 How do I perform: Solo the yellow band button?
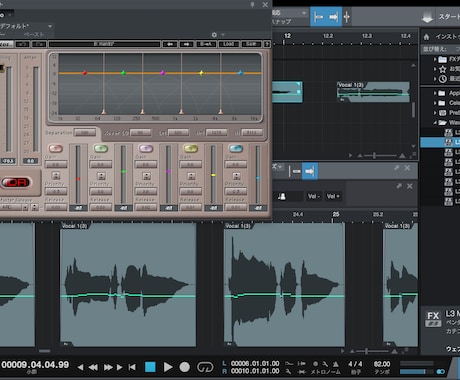[x=191, y=148]
